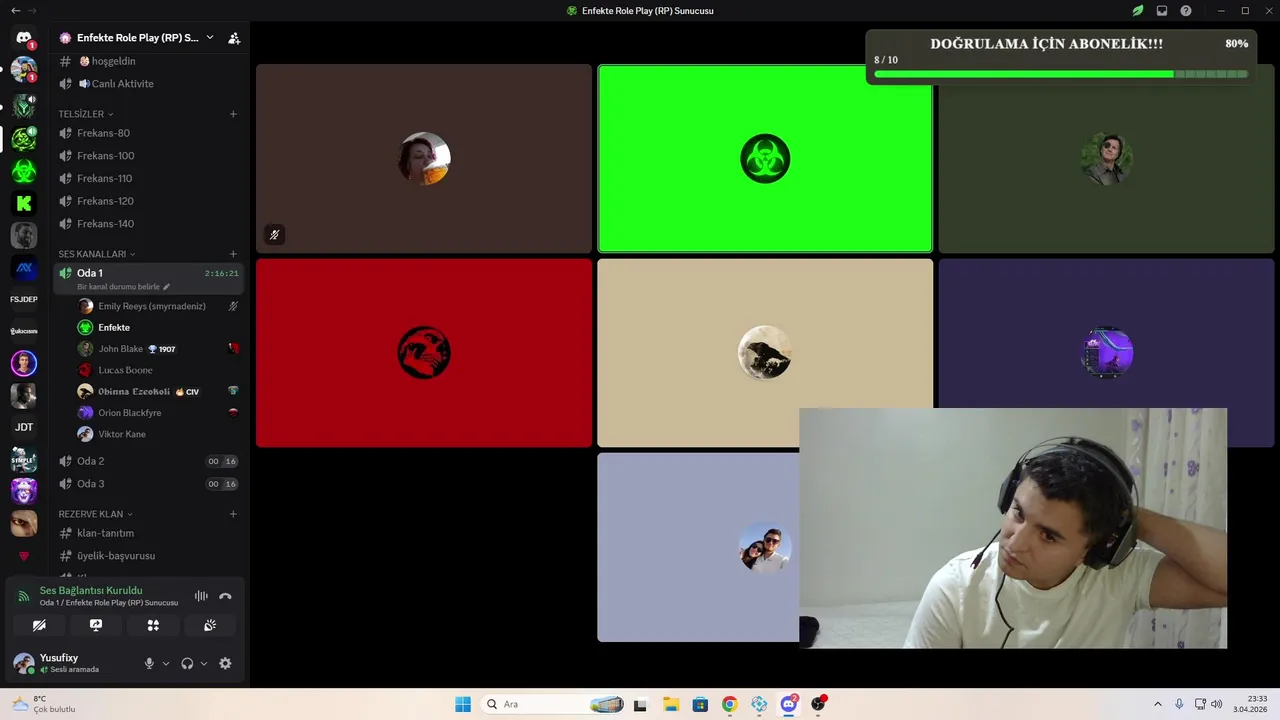Open Yusufixy user profile panel
Image resolution: width=1280 pixels, height=720 pixels.
[72, 663]
